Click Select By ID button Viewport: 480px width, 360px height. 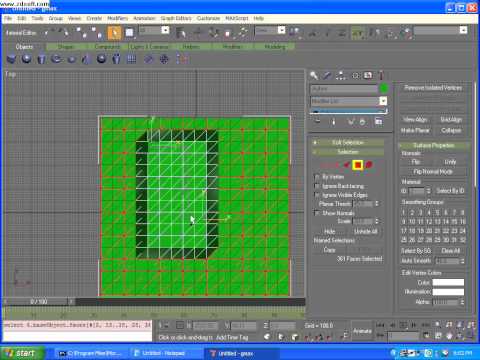[x=450, y=191]
